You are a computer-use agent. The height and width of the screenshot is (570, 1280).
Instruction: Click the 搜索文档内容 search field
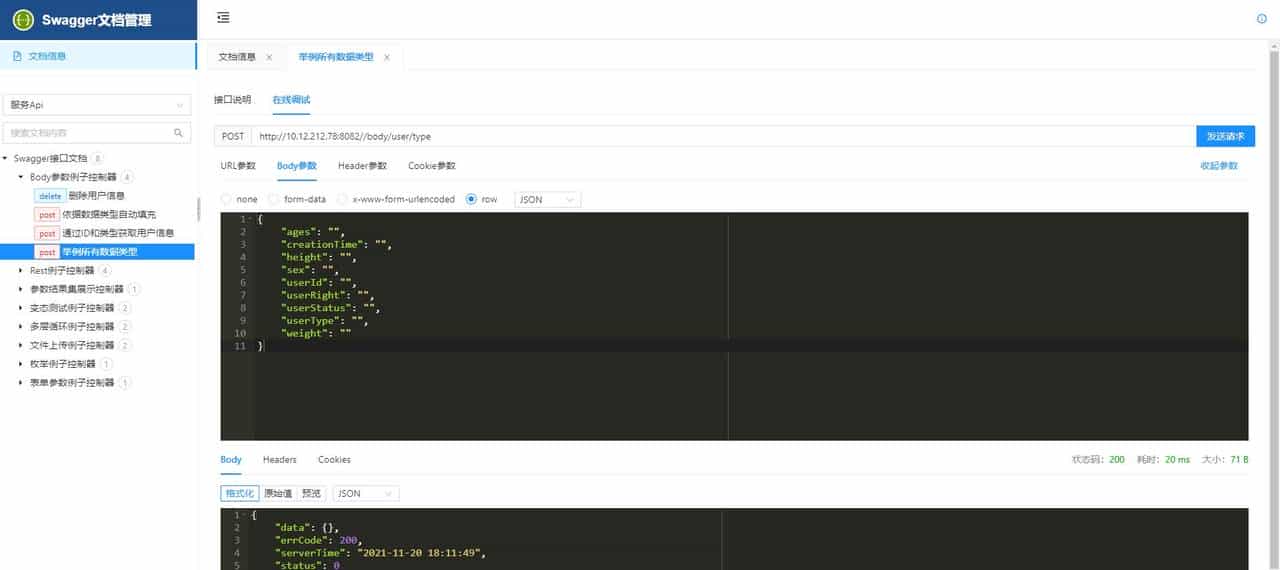pyautogui.click(x=97, y=132)
